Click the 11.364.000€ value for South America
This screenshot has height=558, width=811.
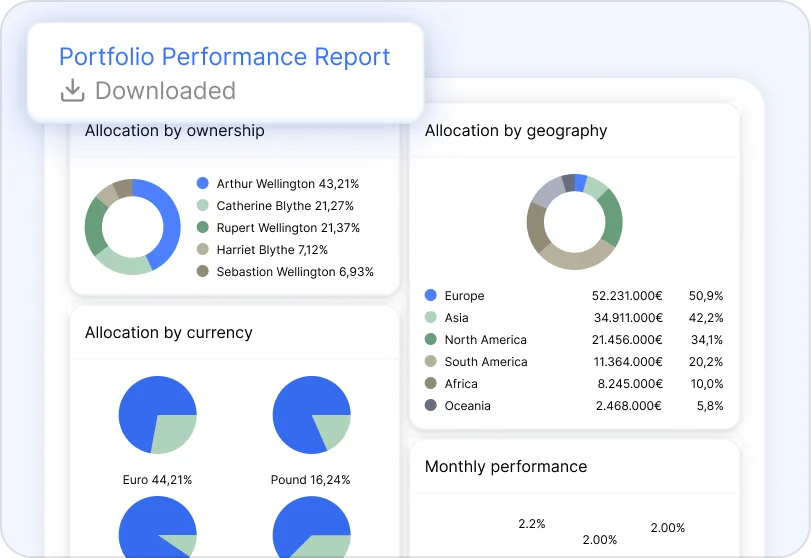point(628,361)
